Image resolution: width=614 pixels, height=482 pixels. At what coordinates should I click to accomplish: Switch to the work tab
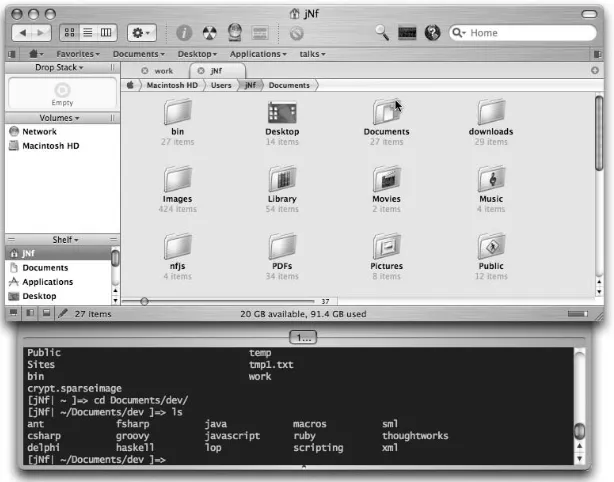[x=164, y=71]
